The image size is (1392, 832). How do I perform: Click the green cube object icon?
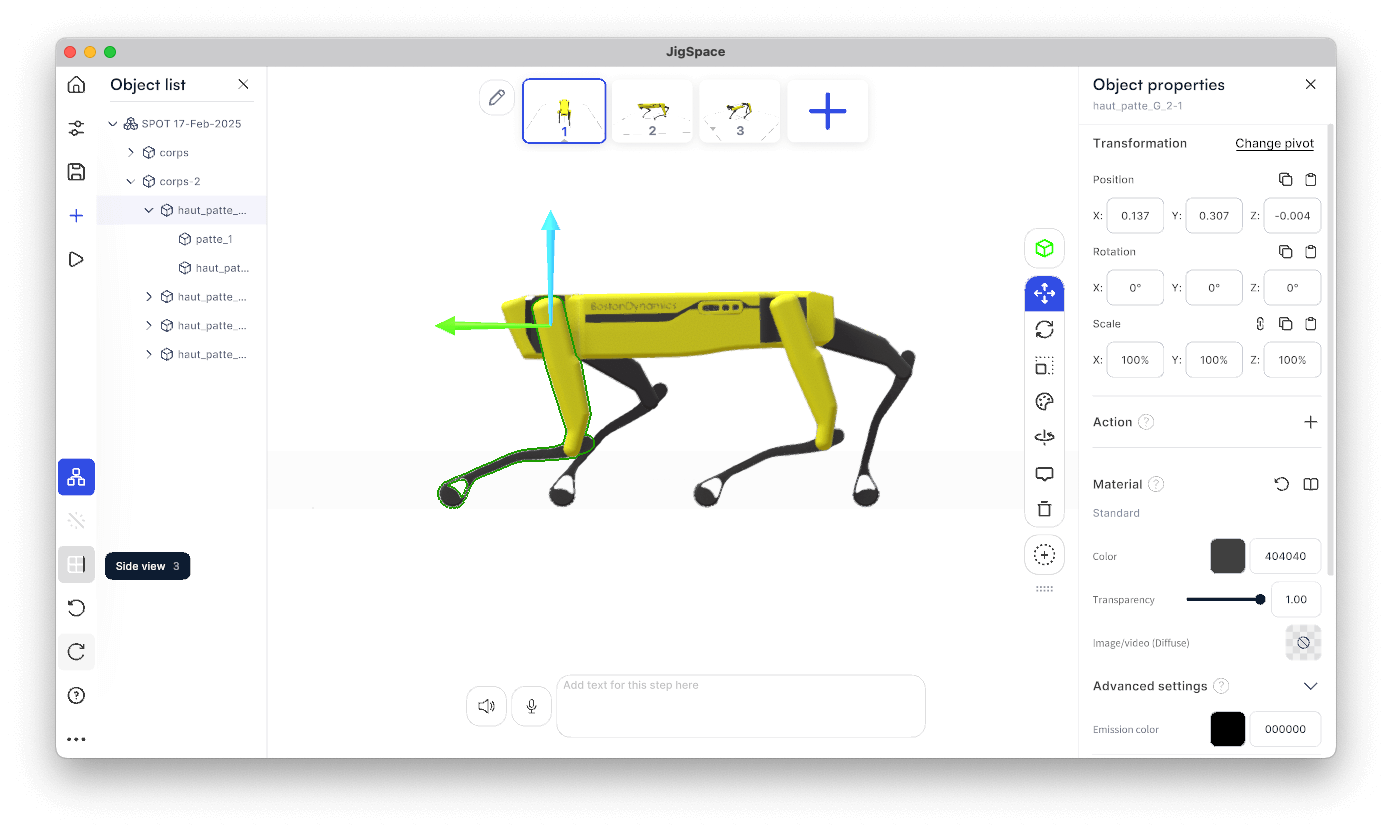coord(1044,248)
